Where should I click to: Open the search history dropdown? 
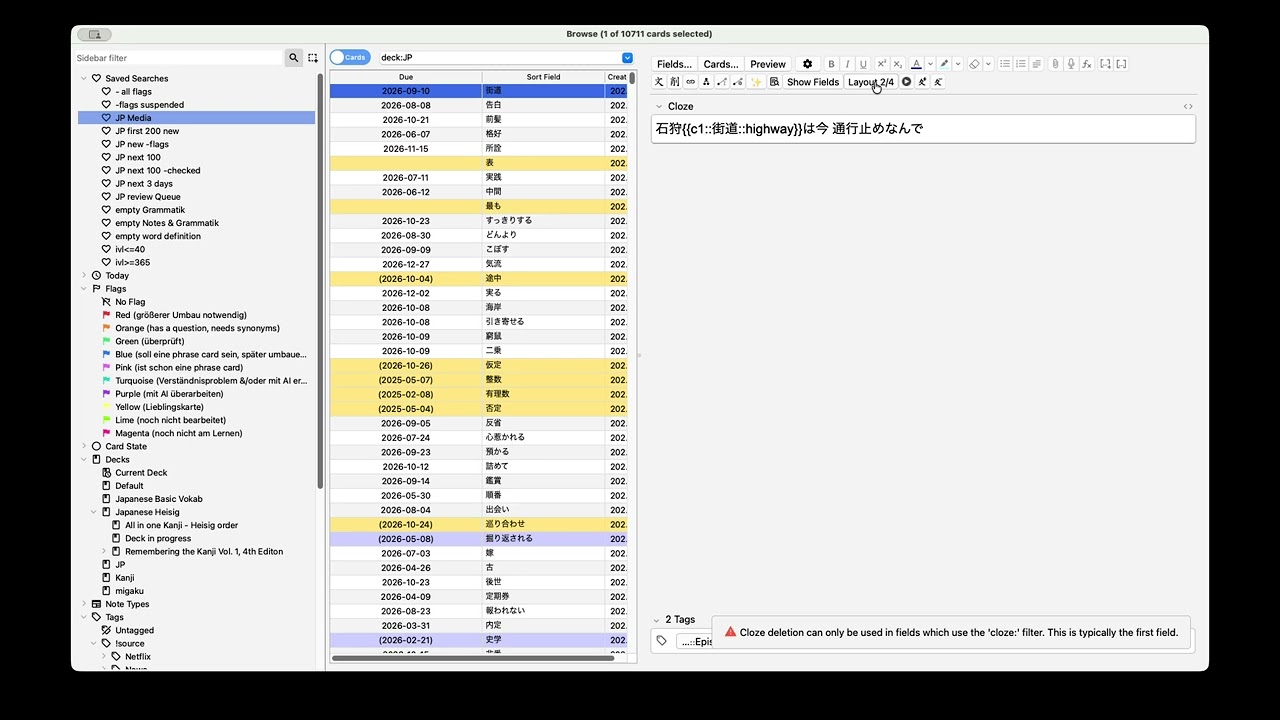[627, 58]
